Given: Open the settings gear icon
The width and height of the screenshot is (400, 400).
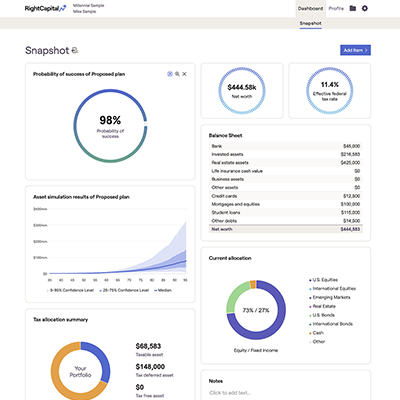Looking at the screenshot, I should (x=365, y=8).
